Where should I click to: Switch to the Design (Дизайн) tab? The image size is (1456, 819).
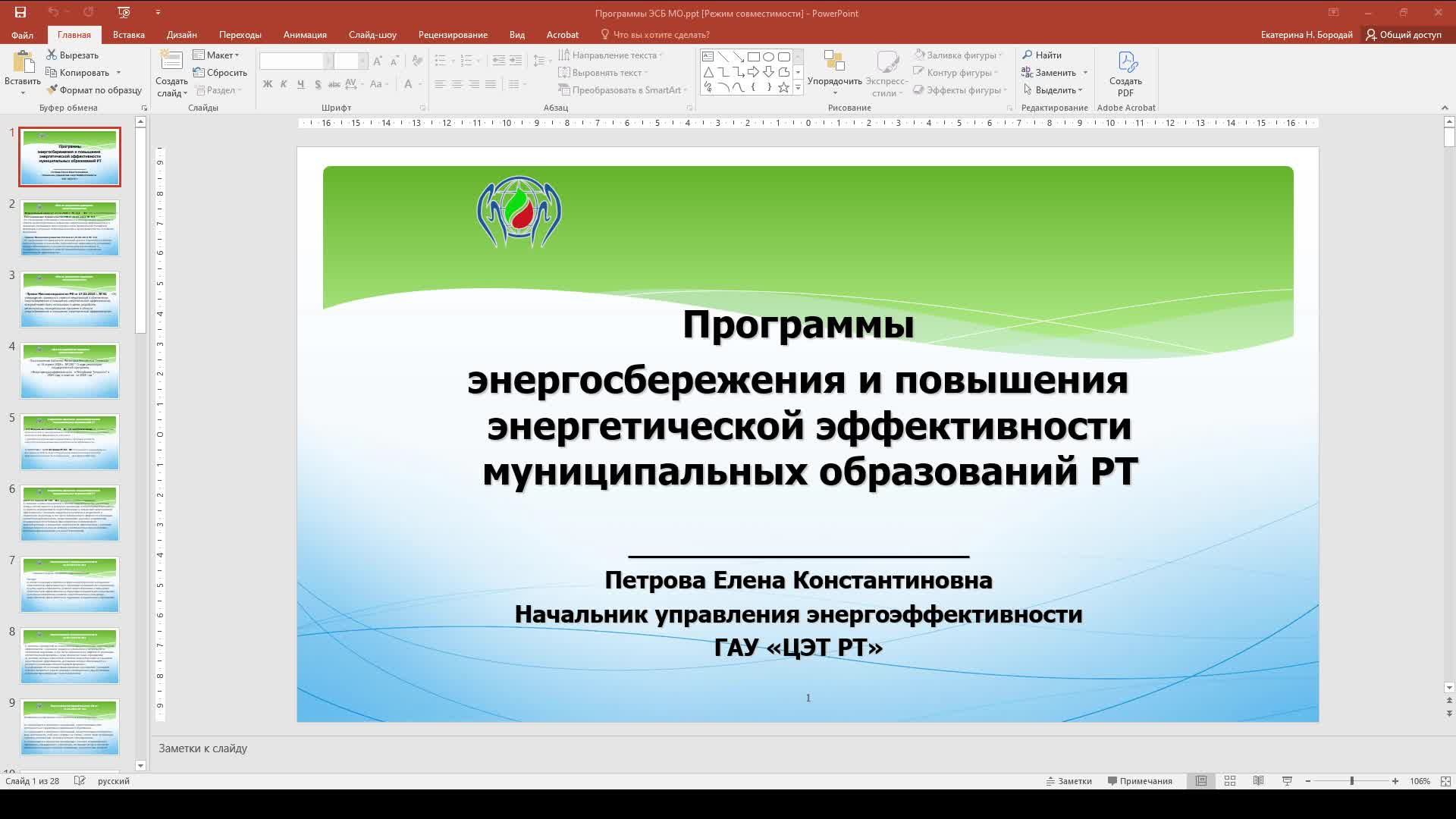181,35
